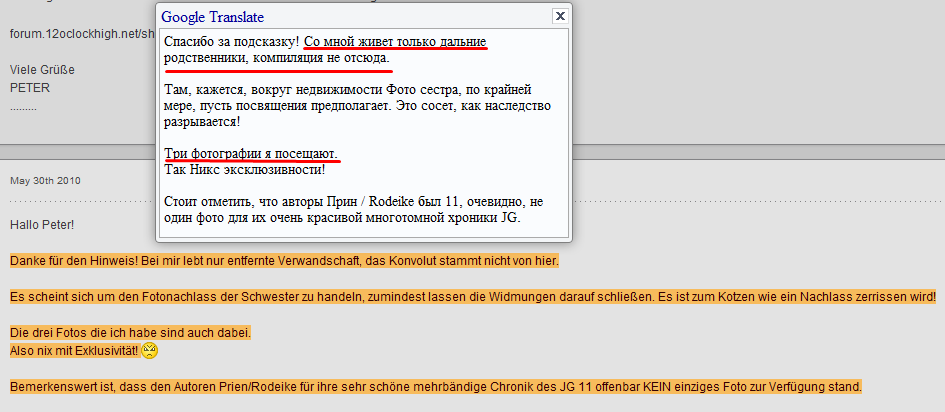Open the forum.12oclockhigh.net link

pos(83,33)
